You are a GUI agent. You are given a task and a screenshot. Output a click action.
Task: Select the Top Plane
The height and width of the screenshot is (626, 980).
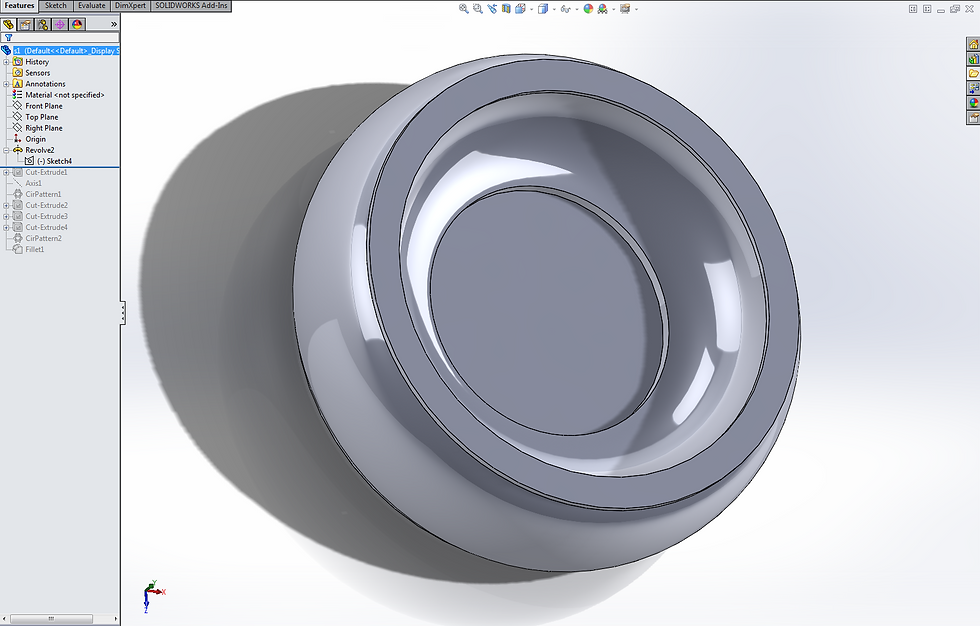[x=42, y=117]
